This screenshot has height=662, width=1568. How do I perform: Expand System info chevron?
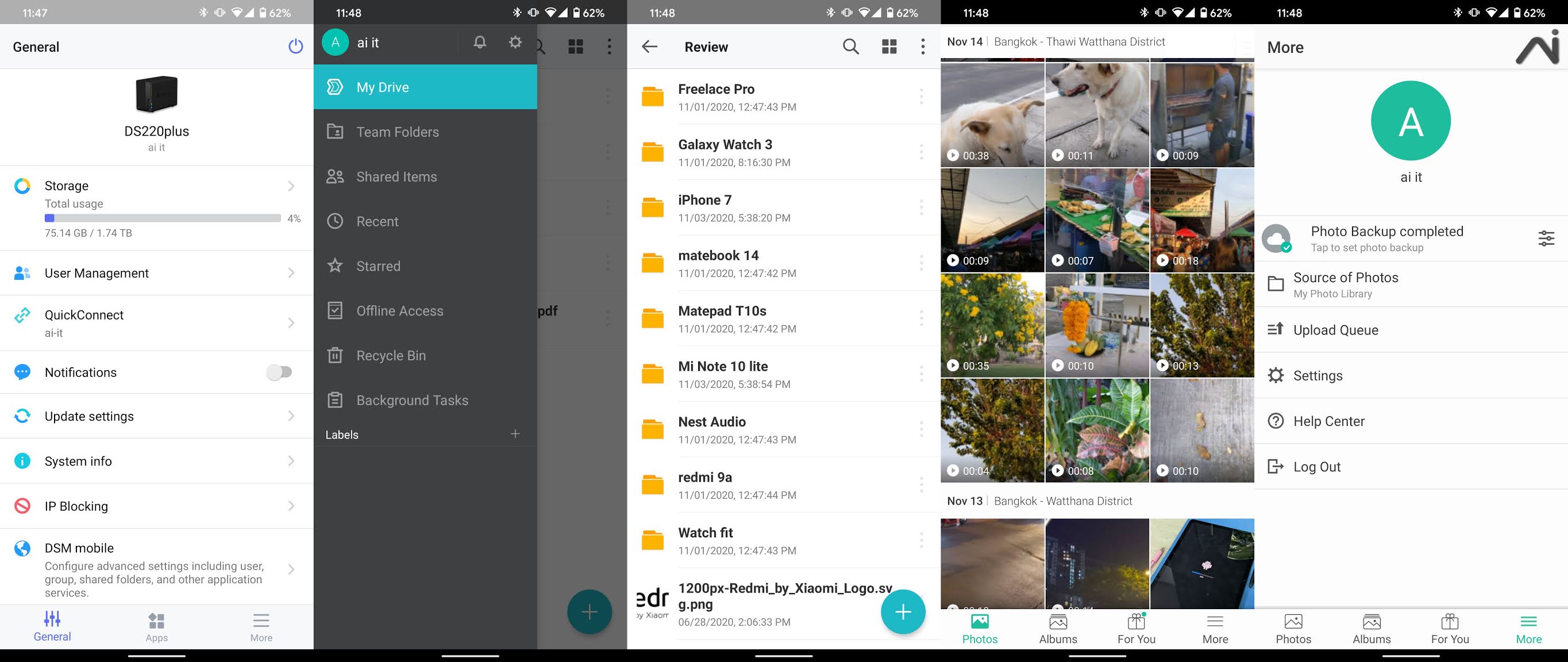[x=291, y=461]
